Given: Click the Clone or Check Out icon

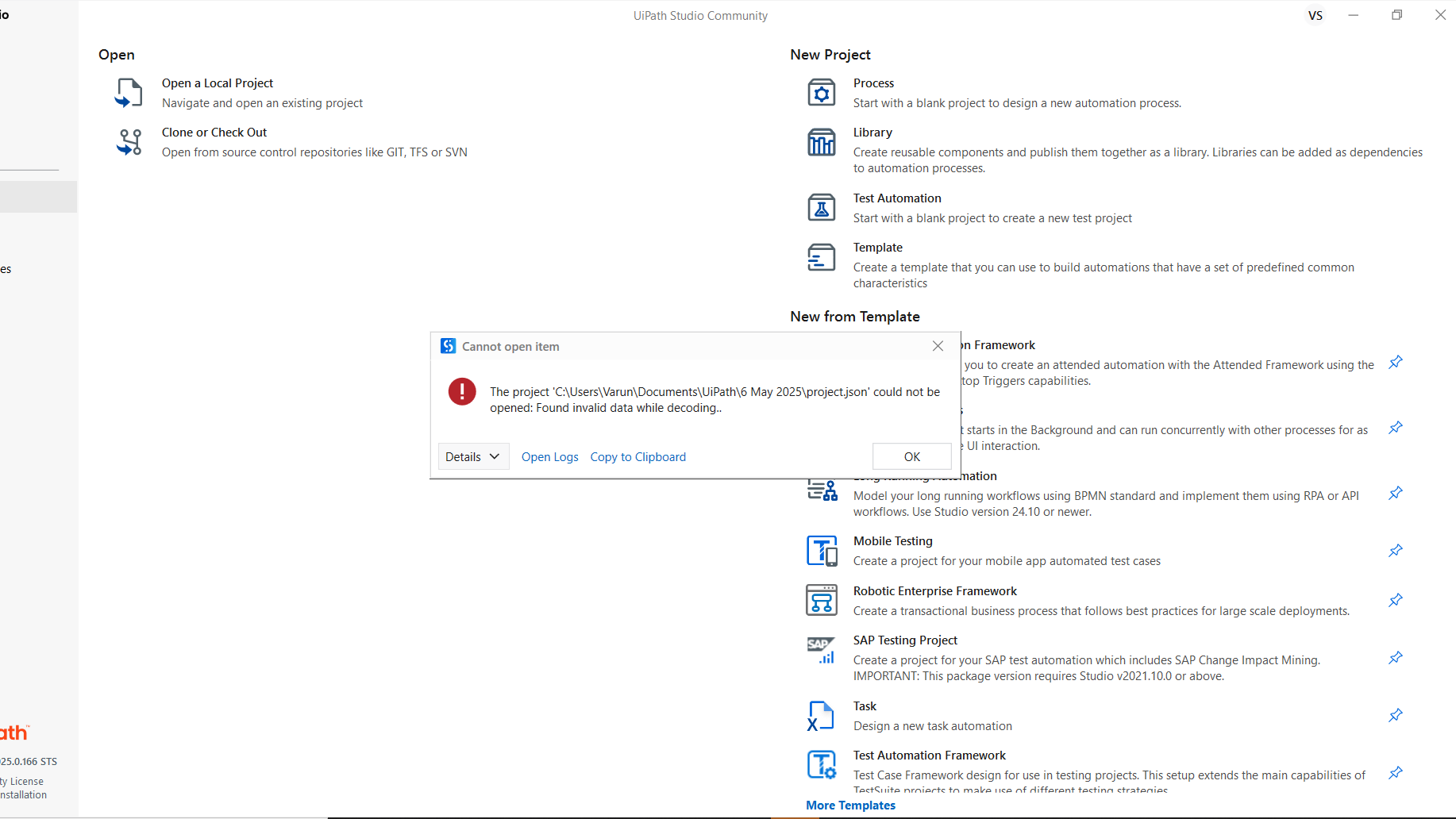Looking at the screenshot, I should pyautogui.click(x=129, y=142).
